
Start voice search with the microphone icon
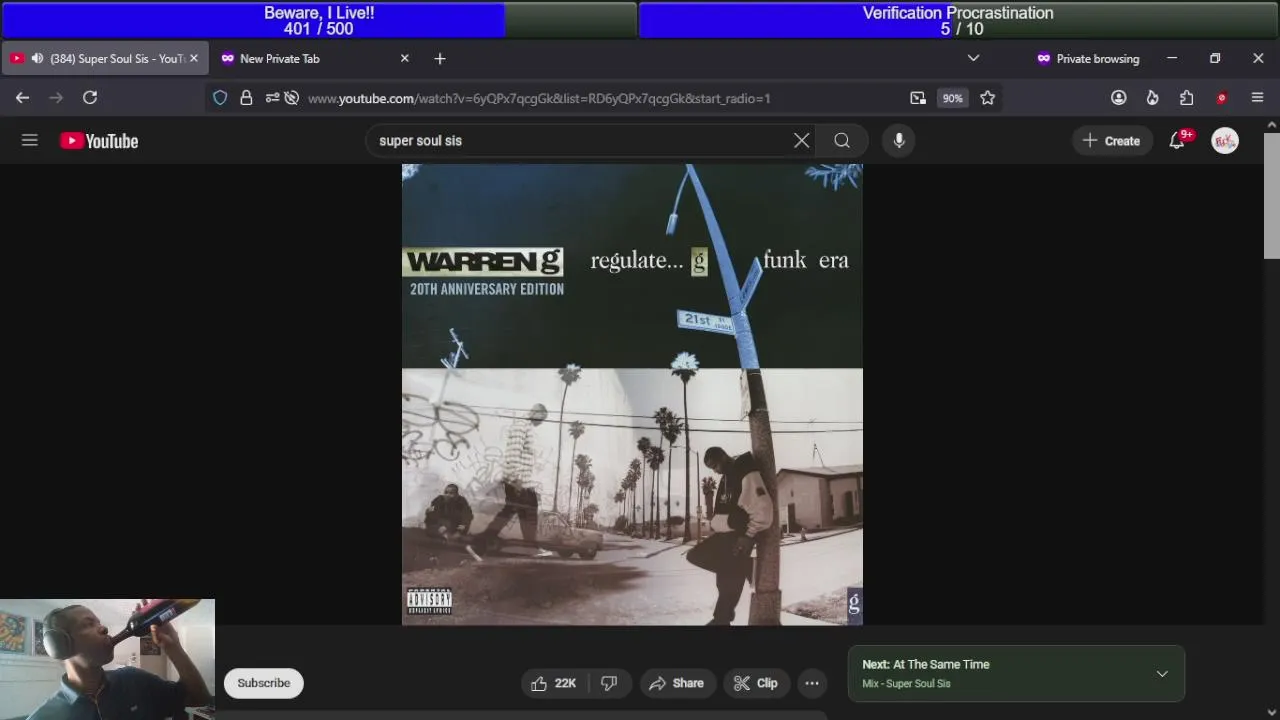pyautogui.click(x=899, y=141)
